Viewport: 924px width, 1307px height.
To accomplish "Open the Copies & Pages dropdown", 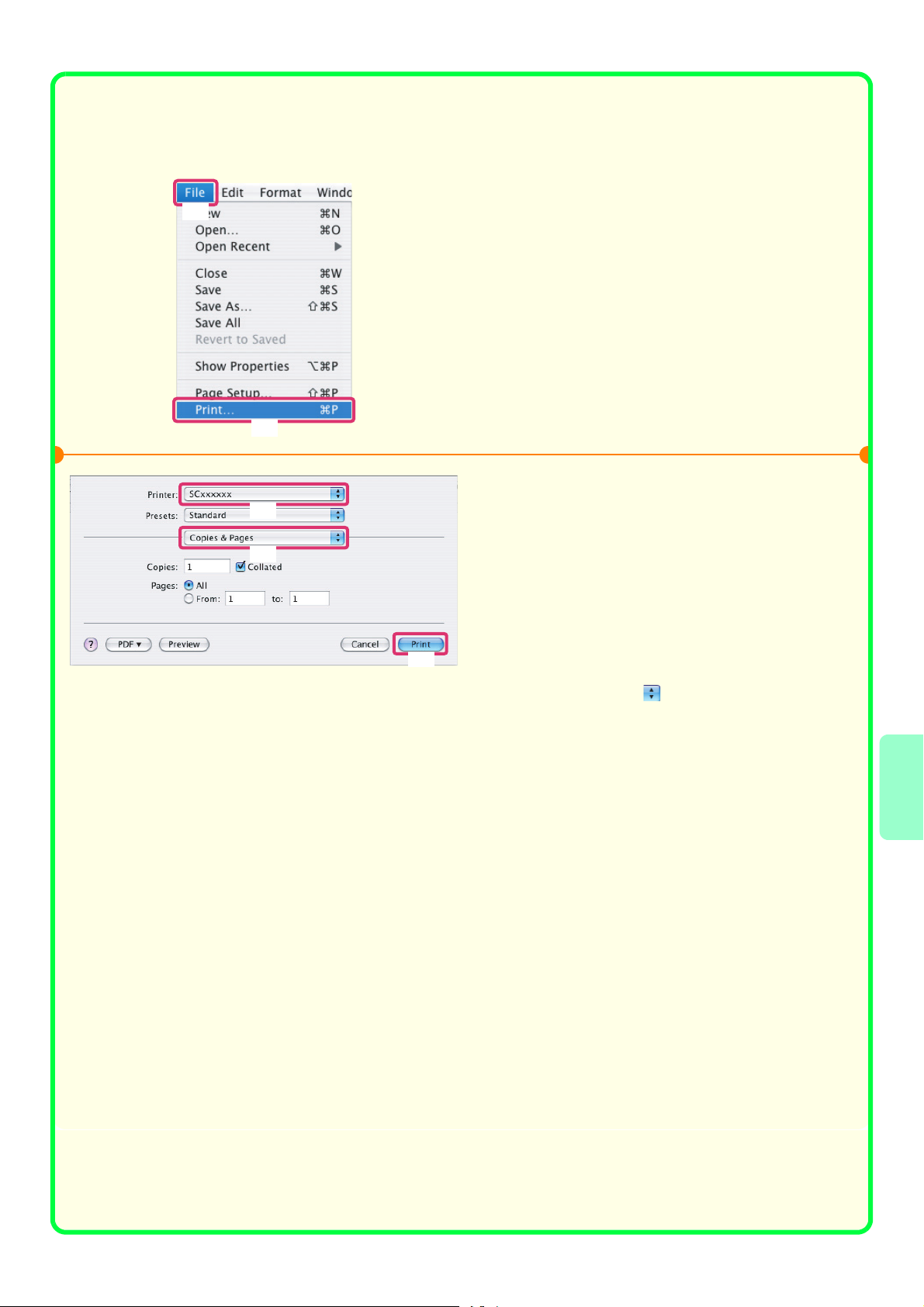I will tap(264, 538).
